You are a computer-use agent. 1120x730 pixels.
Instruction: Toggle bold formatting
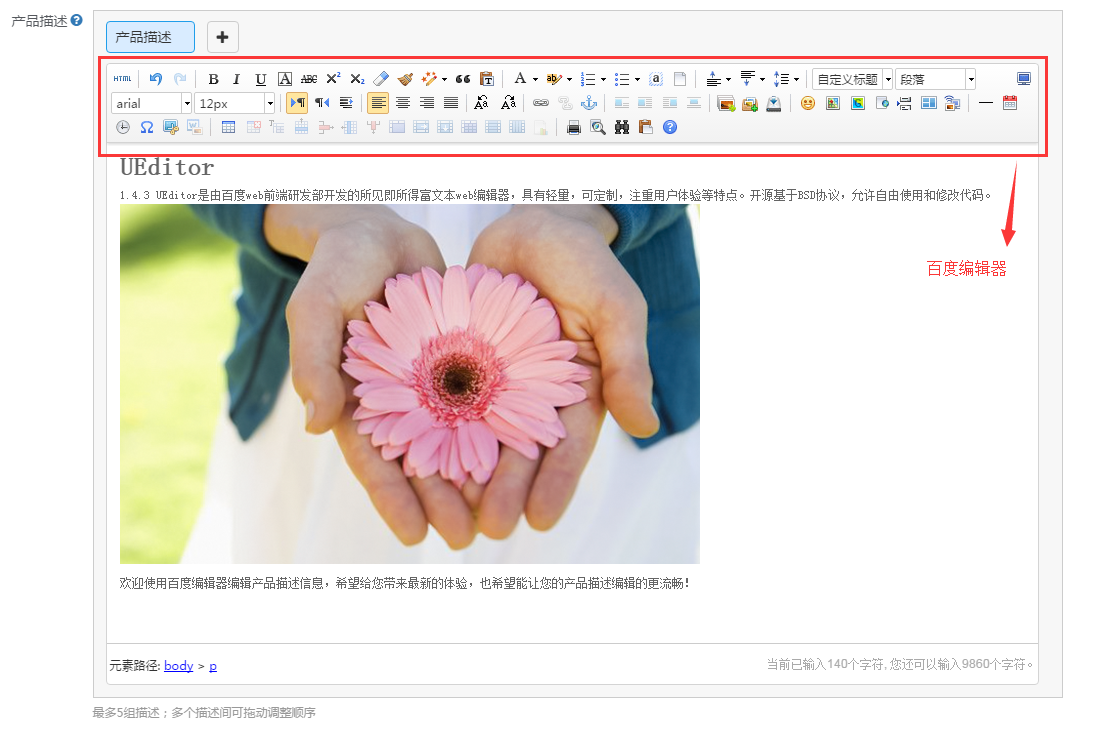click(x=213, y=79)
